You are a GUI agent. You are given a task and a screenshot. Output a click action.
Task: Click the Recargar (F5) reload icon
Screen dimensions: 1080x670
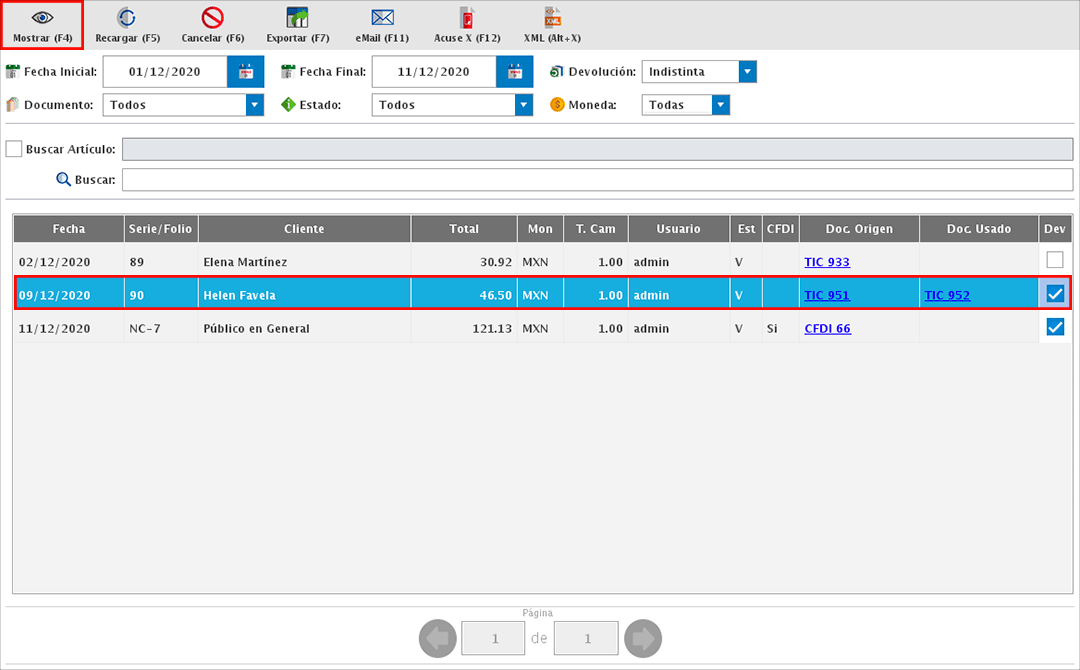click(127, 18)
